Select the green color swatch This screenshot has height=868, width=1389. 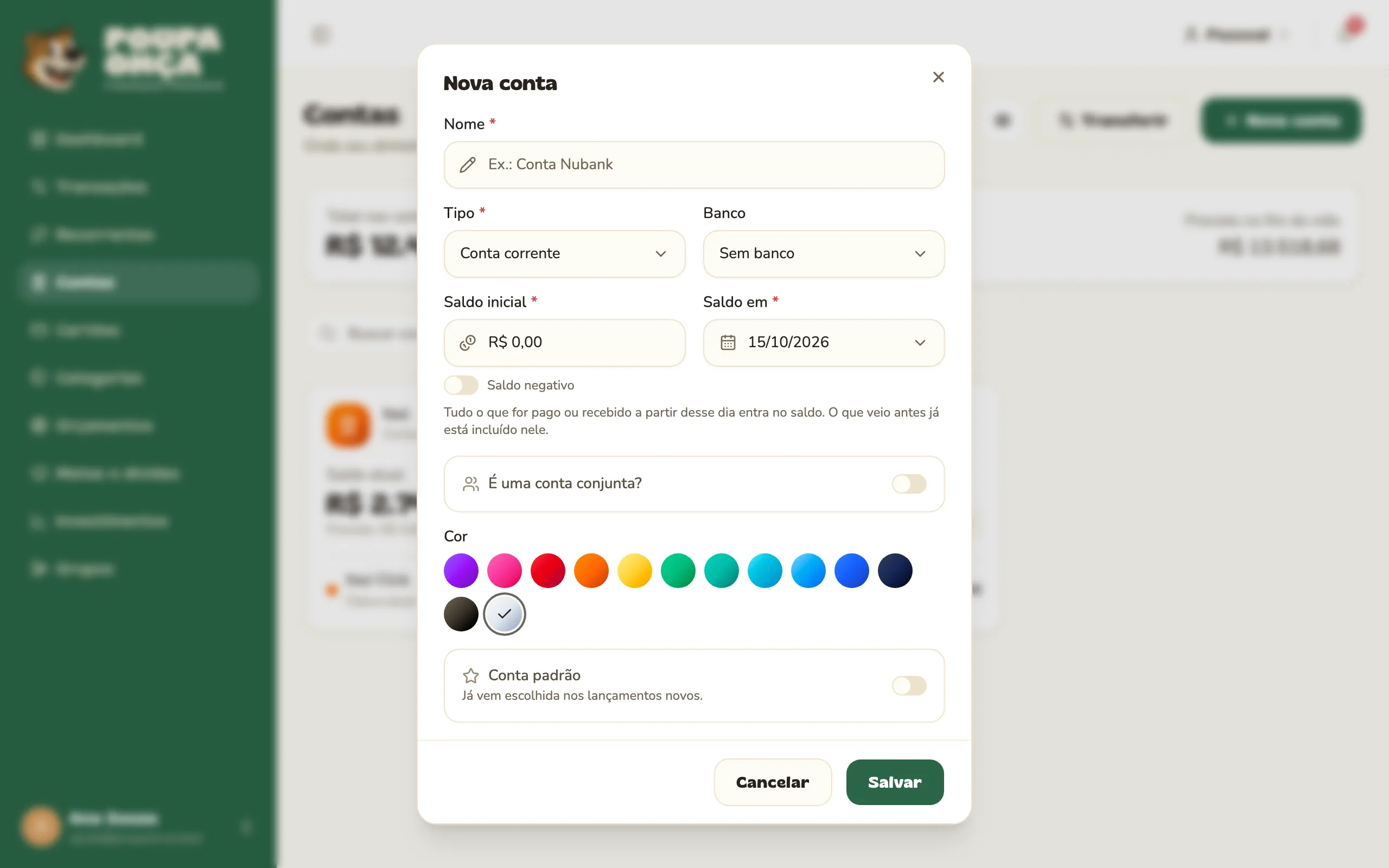point(678,571)
